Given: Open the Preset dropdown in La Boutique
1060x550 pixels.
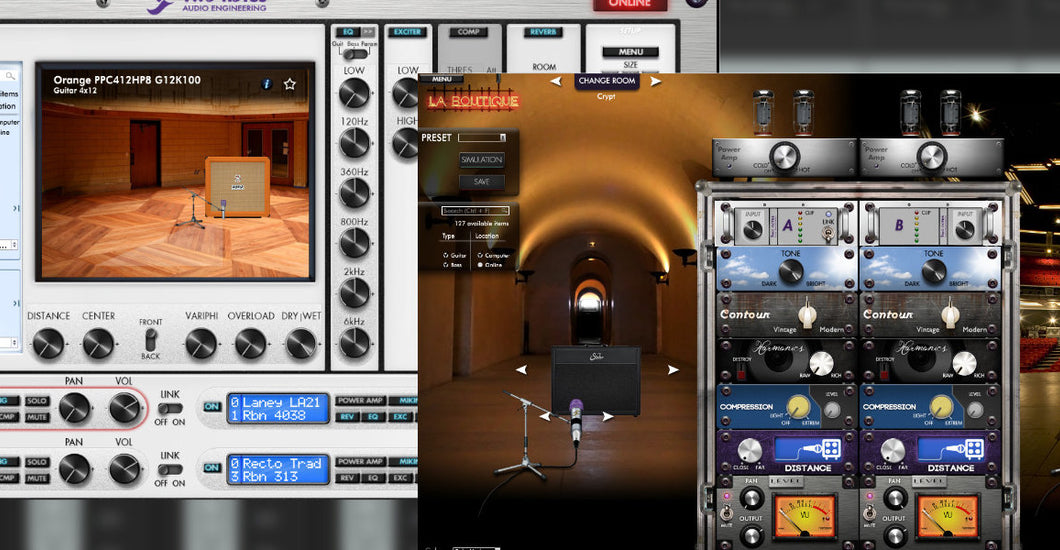Looking at the screenshot, I should coord(482,137).
